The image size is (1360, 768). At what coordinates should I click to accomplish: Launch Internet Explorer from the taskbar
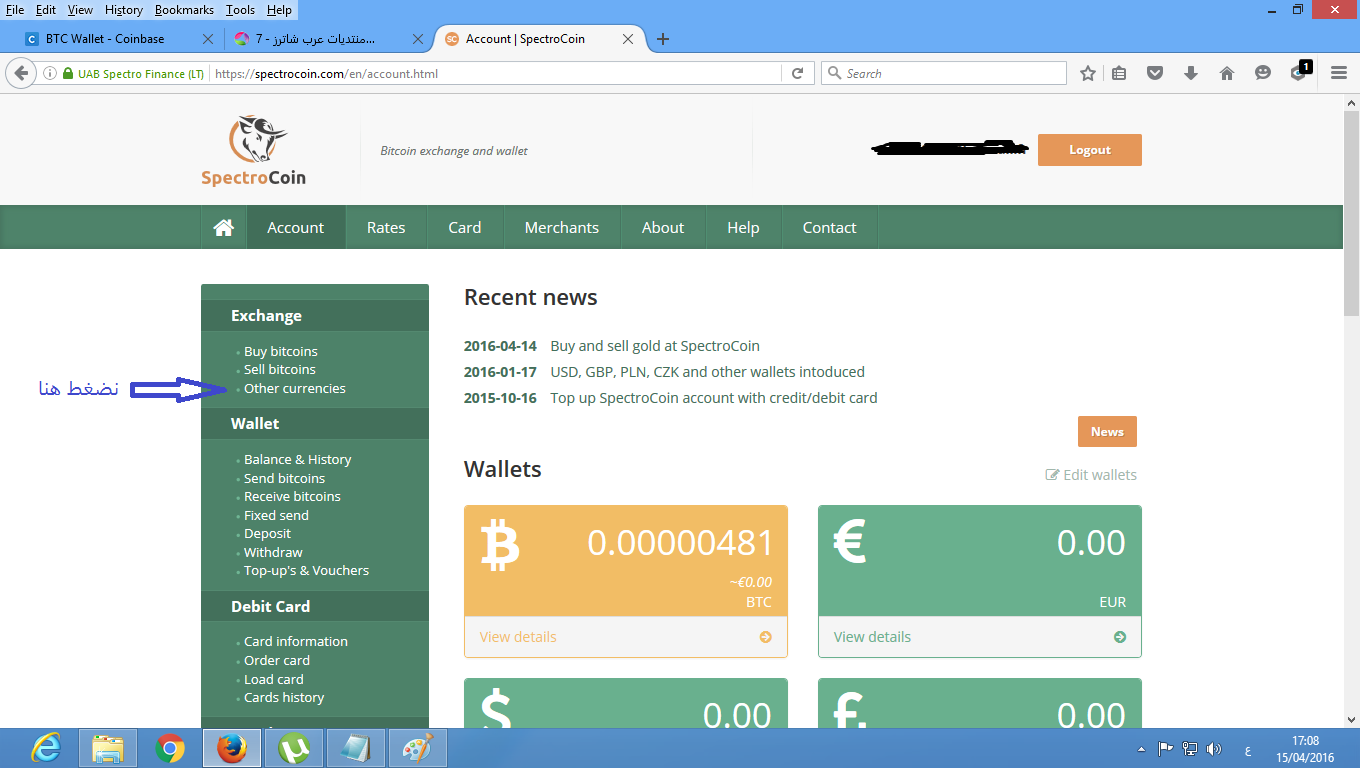(x=45, y=748)
